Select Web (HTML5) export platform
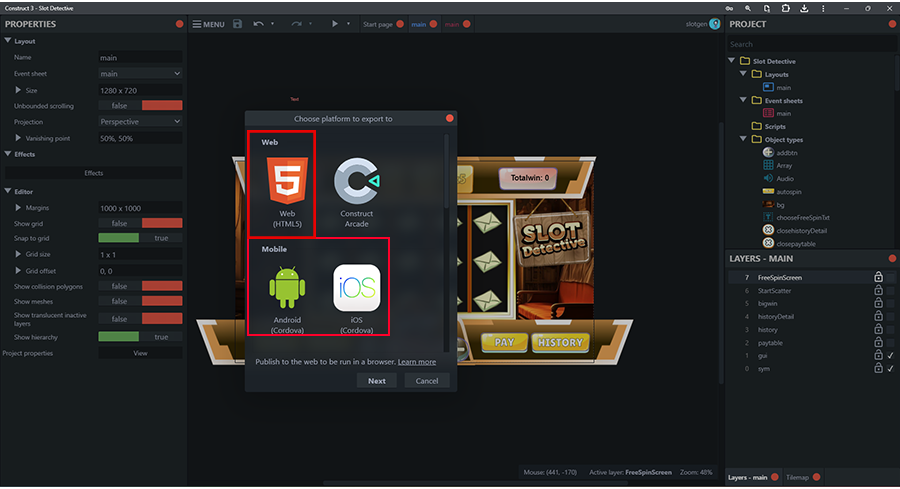The height and width of the screenshot is (489, 900). 287,193
